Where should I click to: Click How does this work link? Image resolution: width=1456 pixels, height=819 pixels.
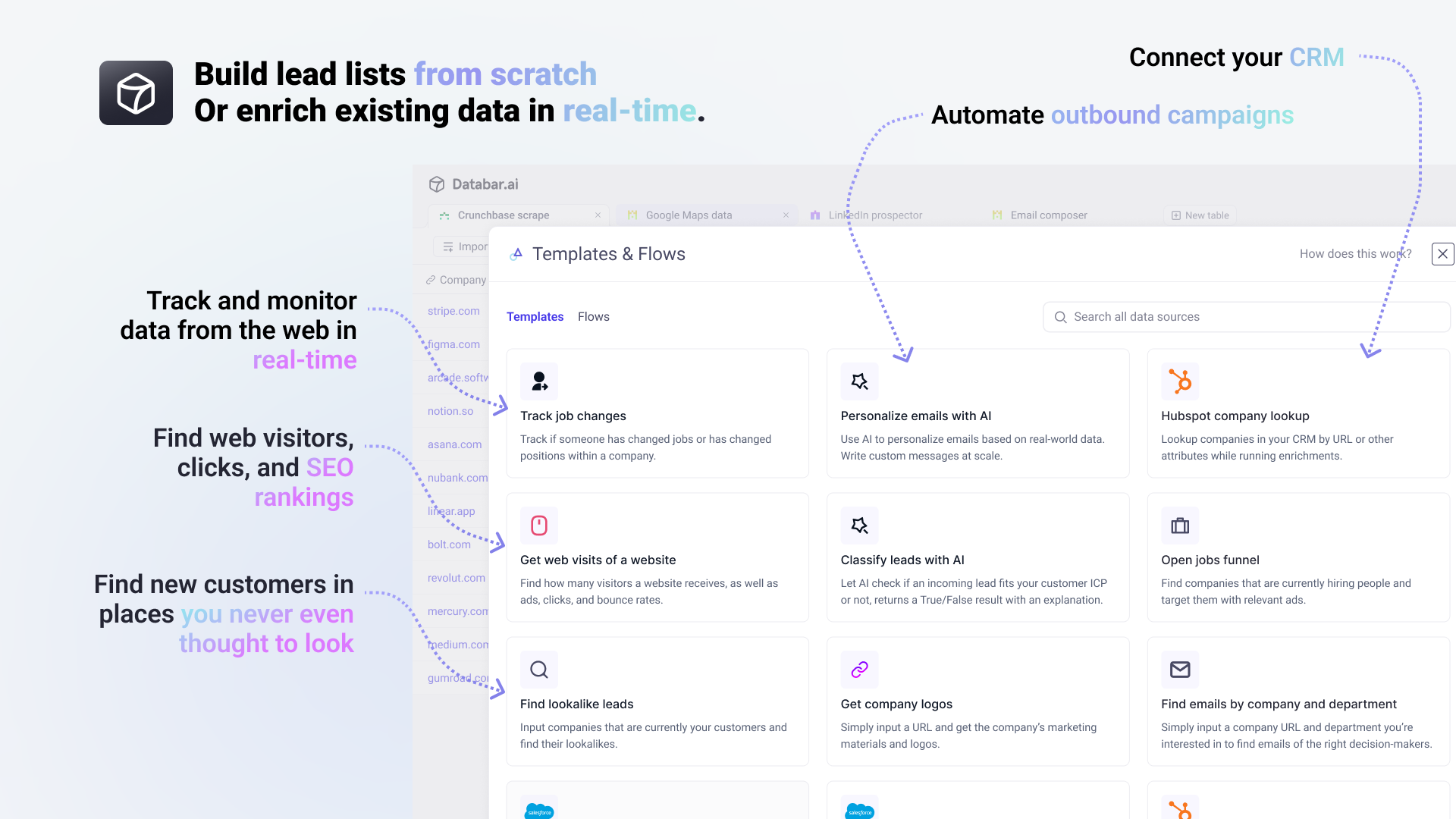(x=1356, y=253)
